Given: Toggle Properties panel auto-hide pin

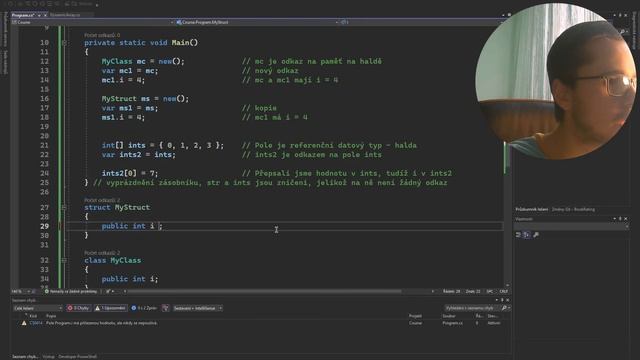Looking at the screenshot, I should coord(620,219).
